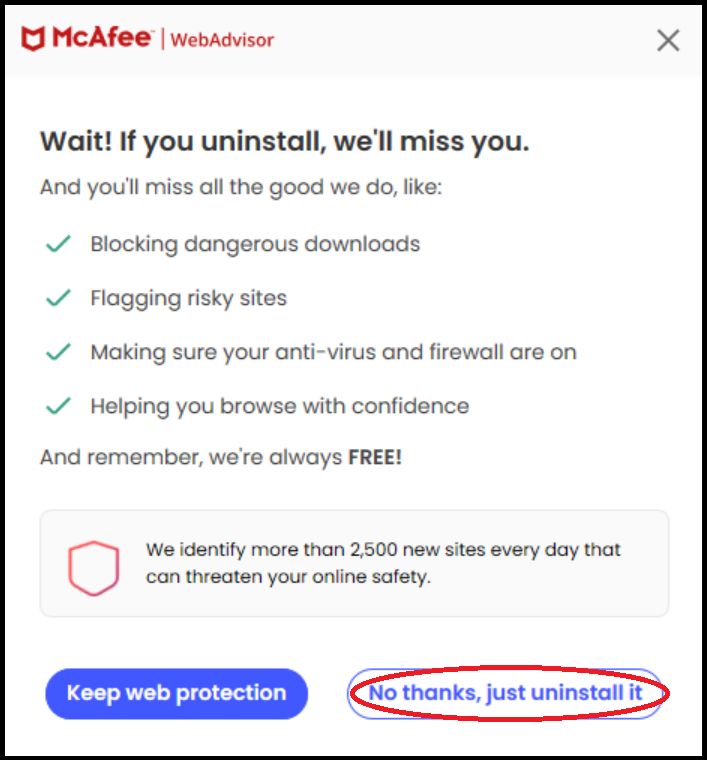Click the red McAfee shield logo icon
707x760 pixels.
click(32, 39)
